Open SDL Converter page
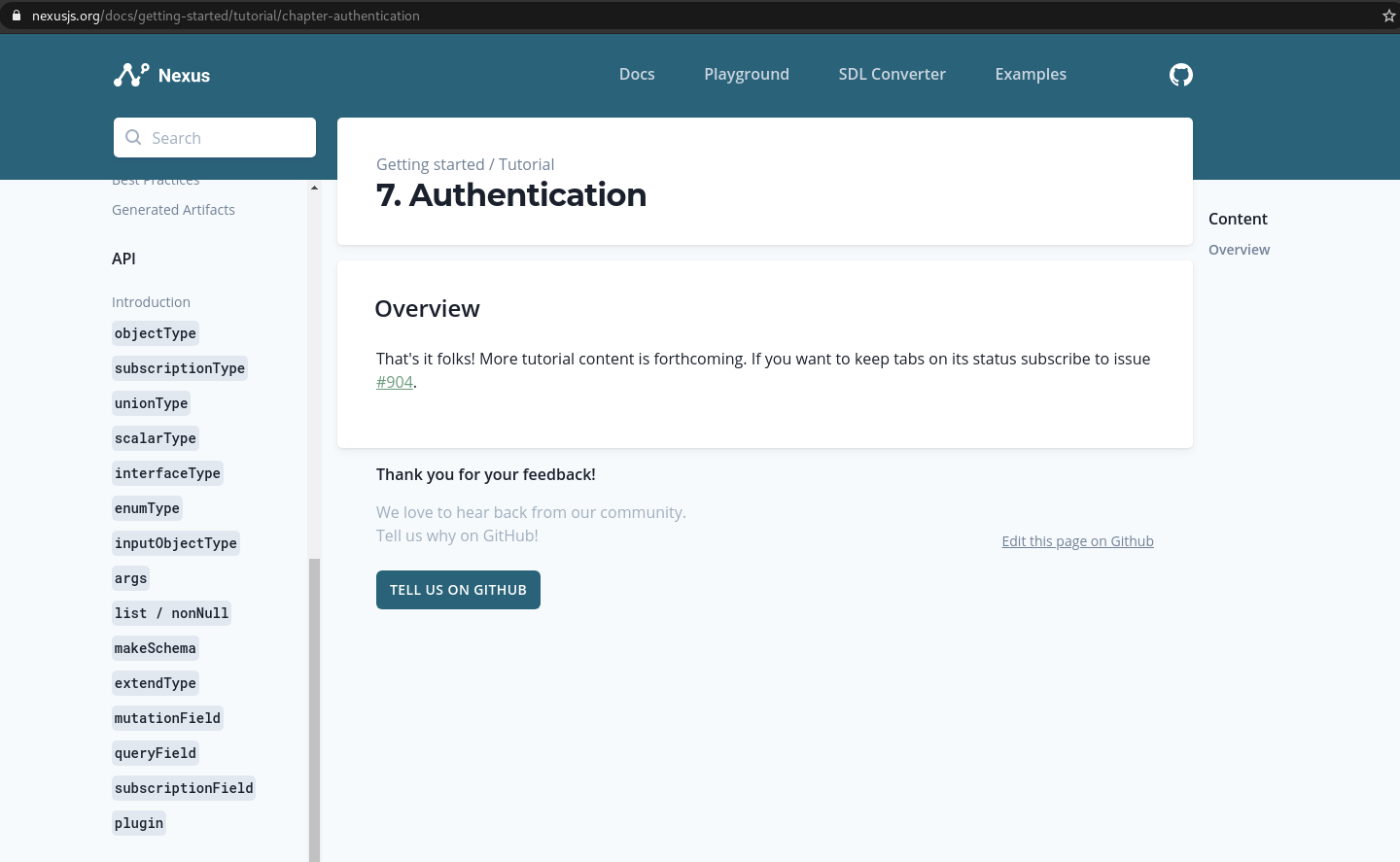Image resolution: width=1400 pixels, height=862 pixels. (x=892, y=74)
